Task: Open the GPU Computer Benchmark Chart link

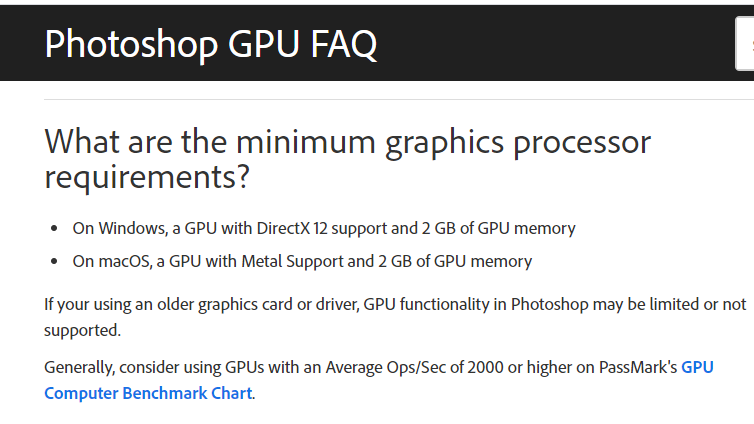Action: pos(148,392)
